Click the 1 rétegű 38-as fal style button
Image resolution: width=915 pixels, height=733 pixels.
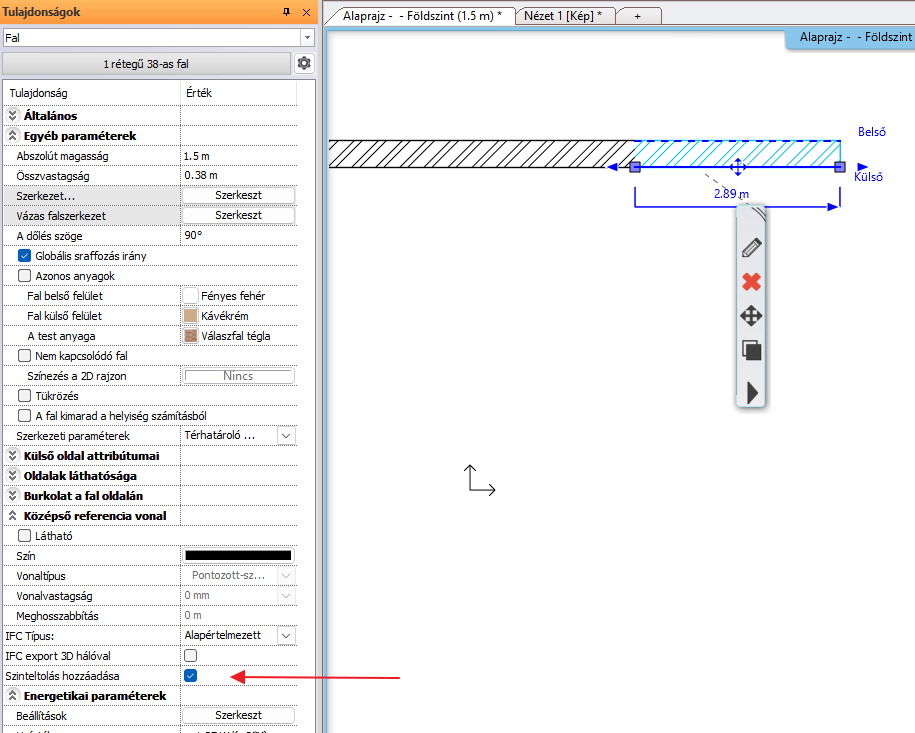[146, 64]
